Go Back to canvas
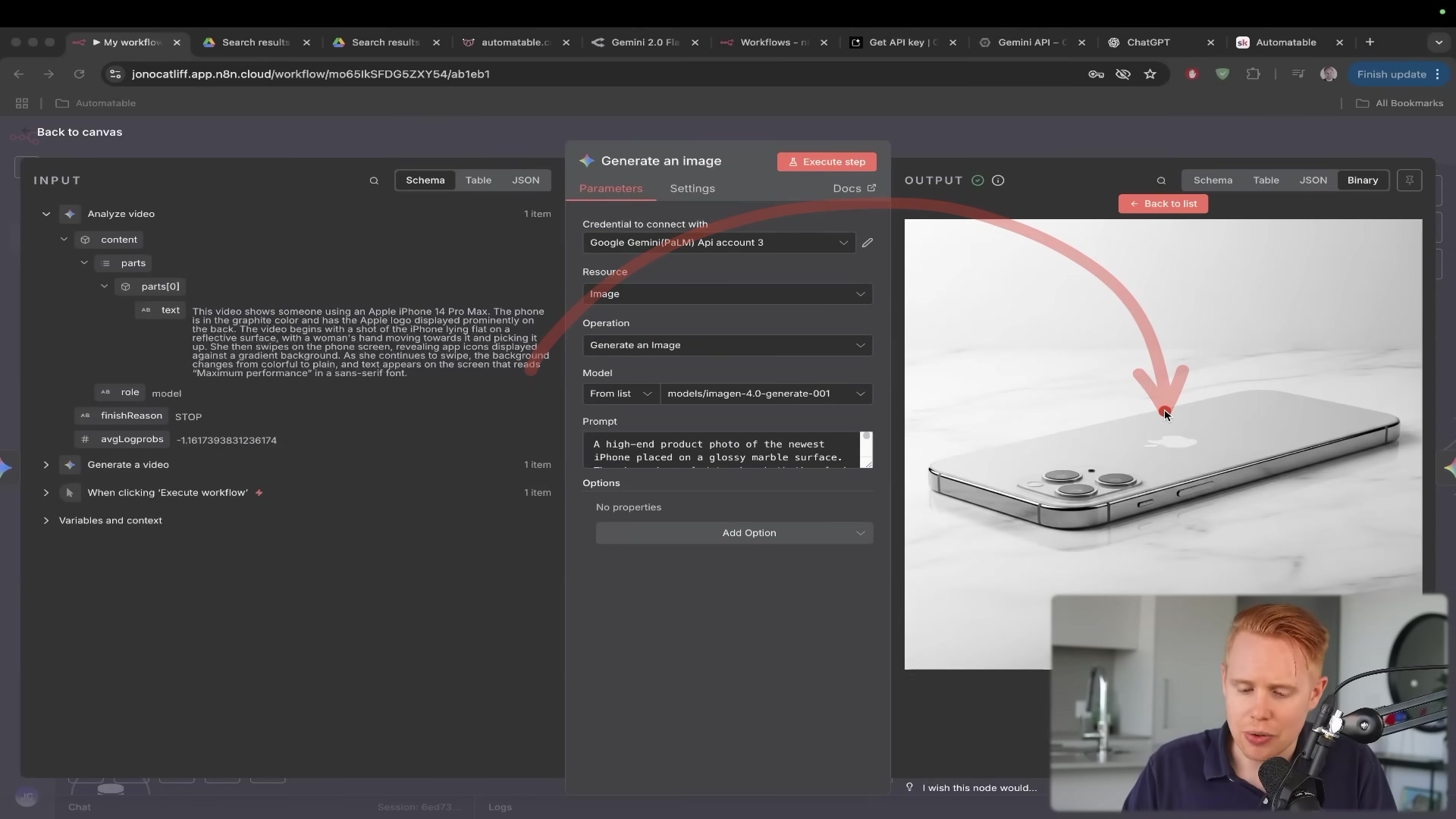The width and height of the screenshot is (1456, 819). (79, 132)
